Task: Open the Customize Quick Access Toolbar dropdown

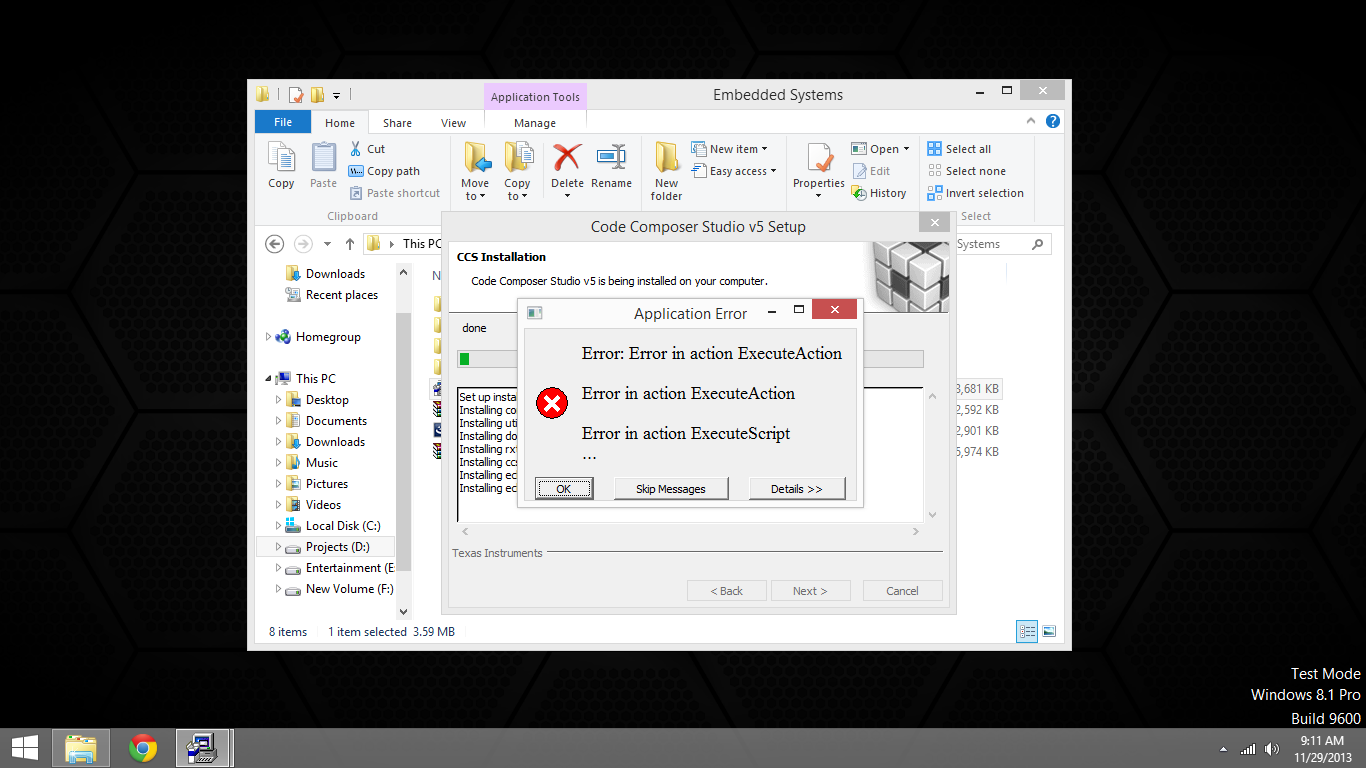Action: (x=336, y=96)
